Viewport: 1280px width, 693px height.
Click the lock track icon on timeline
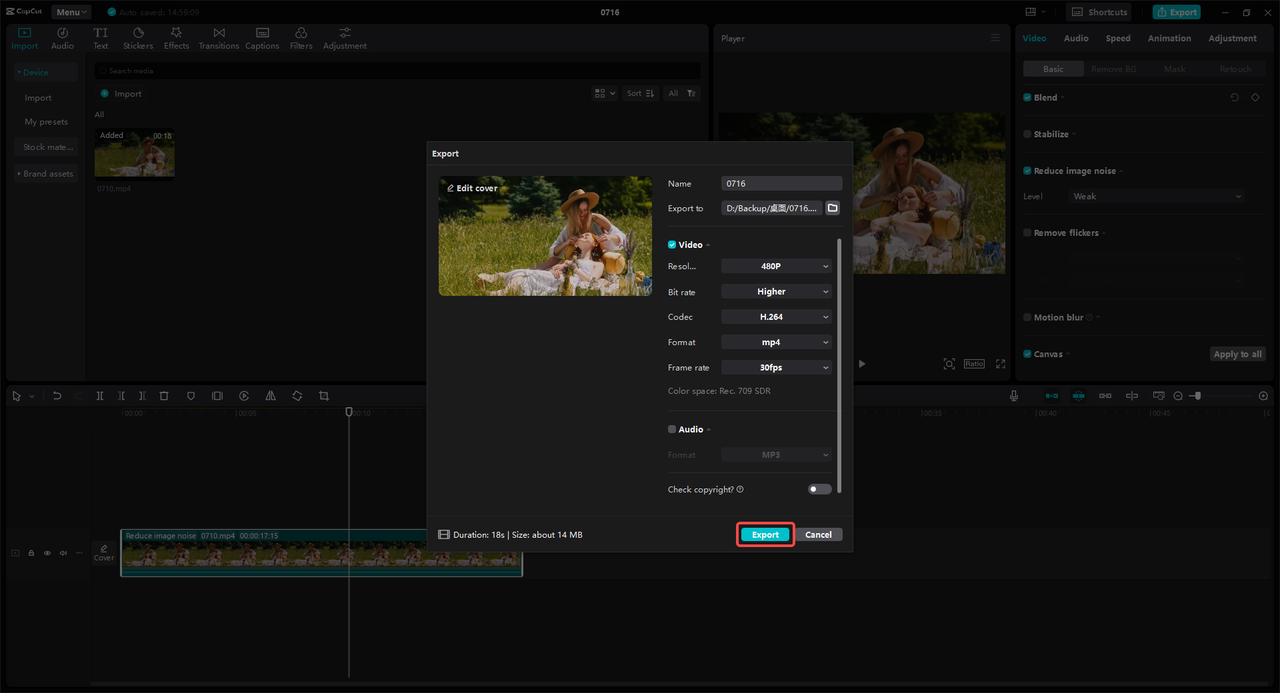(x=31, y=553)
